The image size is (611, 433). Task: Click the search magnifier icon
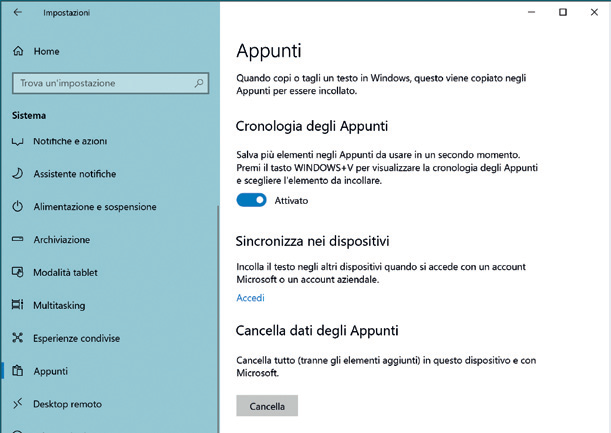tap(199, 83)
